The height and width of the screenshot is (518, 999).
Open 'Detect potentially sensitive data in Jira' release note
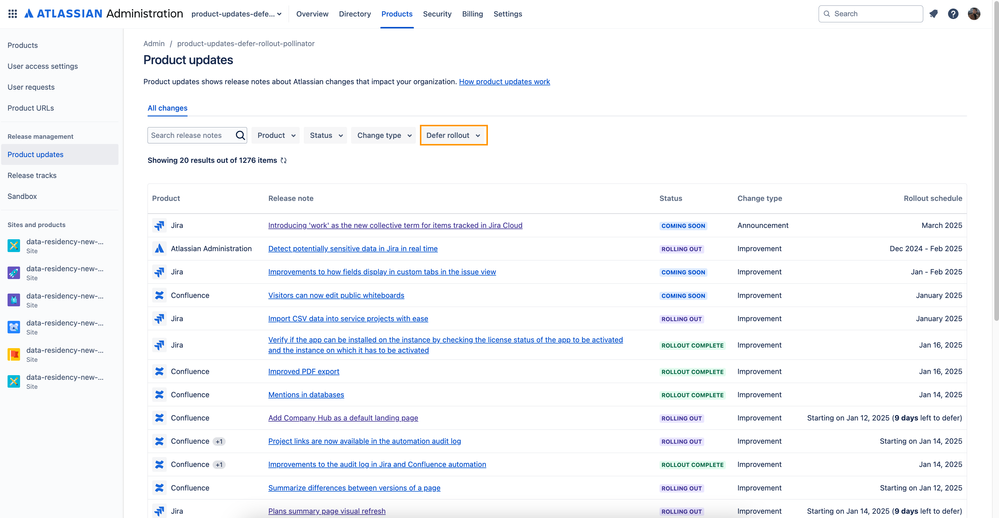[353, 248]
